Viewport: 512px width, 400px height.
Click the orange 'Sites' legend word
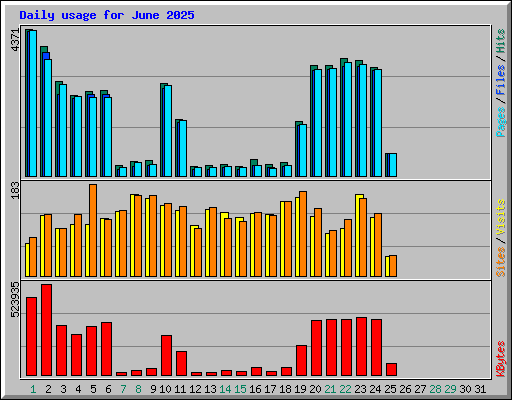pos(500,262)
